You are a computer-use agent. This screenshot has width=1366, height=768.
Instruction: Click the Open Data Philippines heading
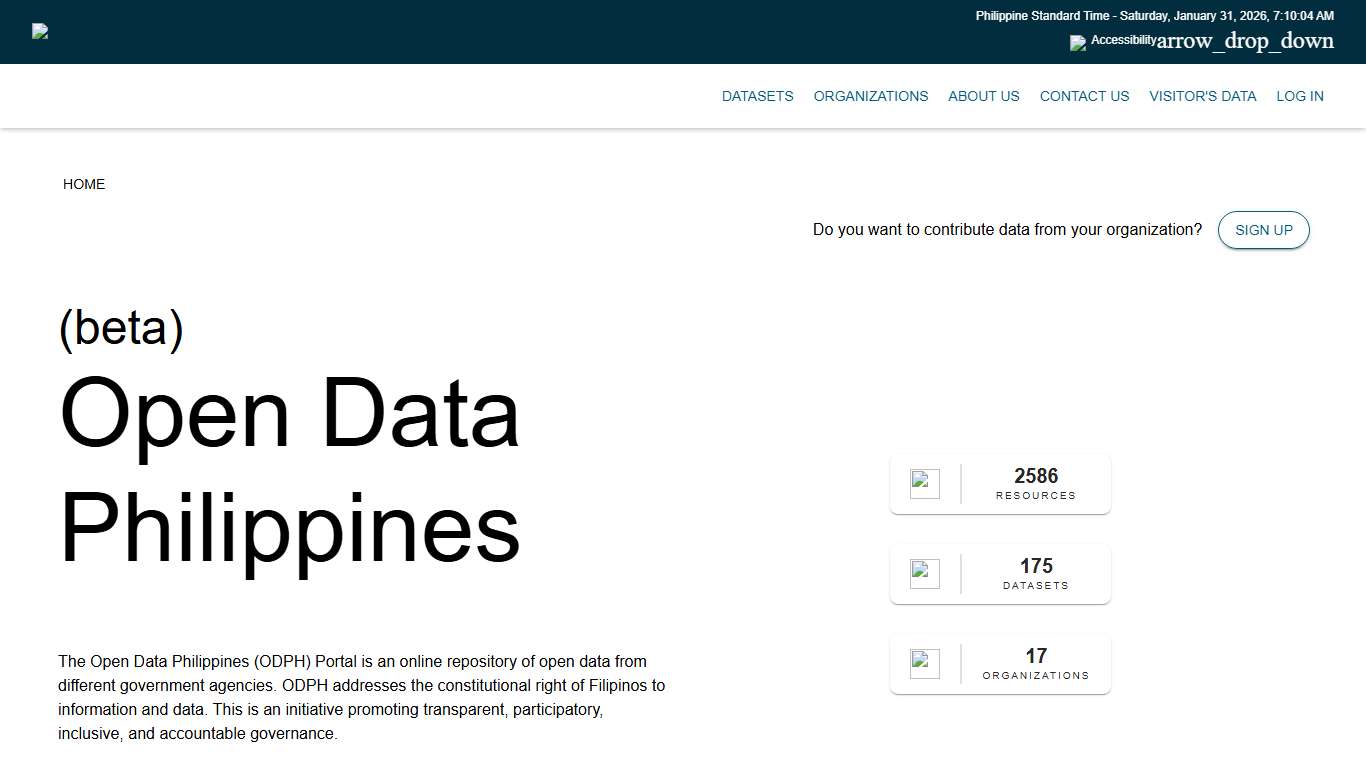[290, 470]
